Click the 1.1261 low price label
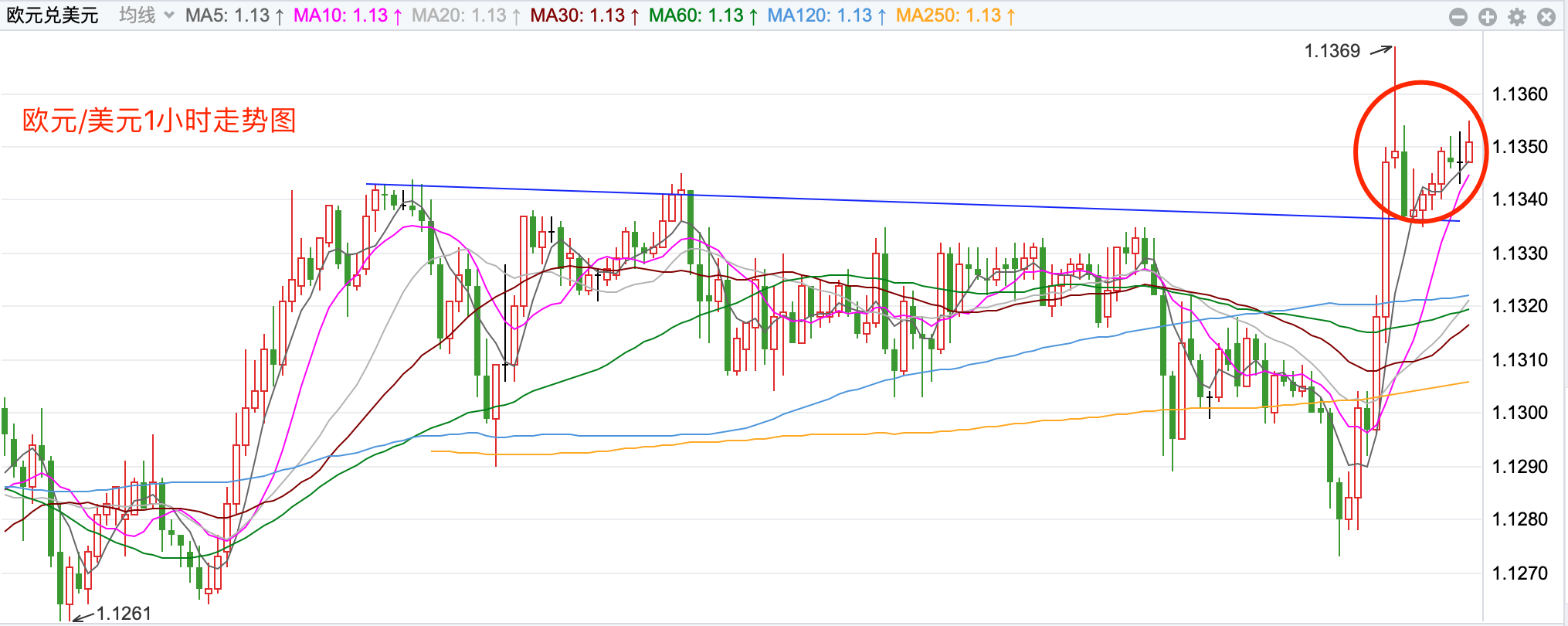This screenshot has width=1568, height=626. click(x=124, y=614)
